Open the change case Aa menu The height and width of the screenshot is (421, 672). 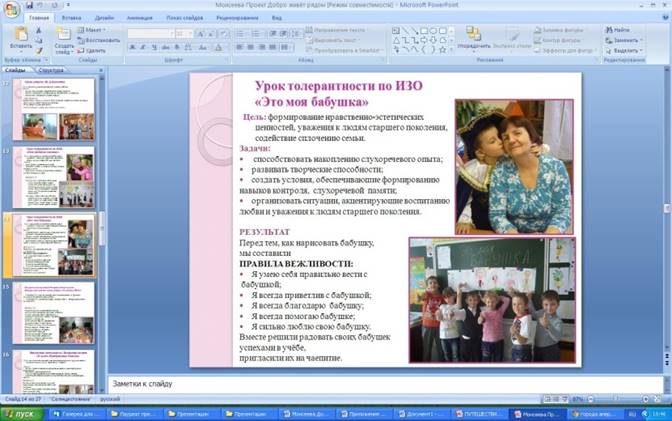click(204, 47)
